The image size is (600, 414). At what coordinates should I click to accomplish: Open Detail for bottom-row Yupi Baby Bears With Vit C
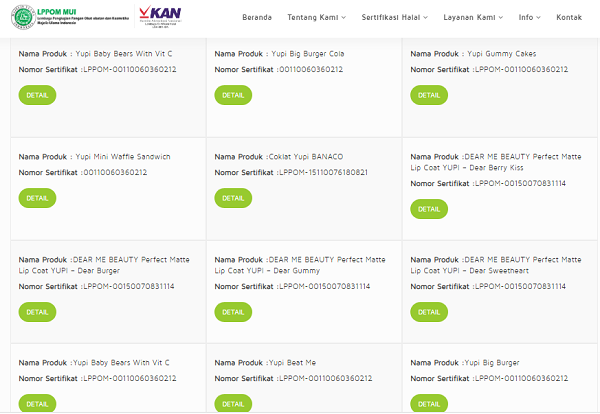[x=37, y=404]
